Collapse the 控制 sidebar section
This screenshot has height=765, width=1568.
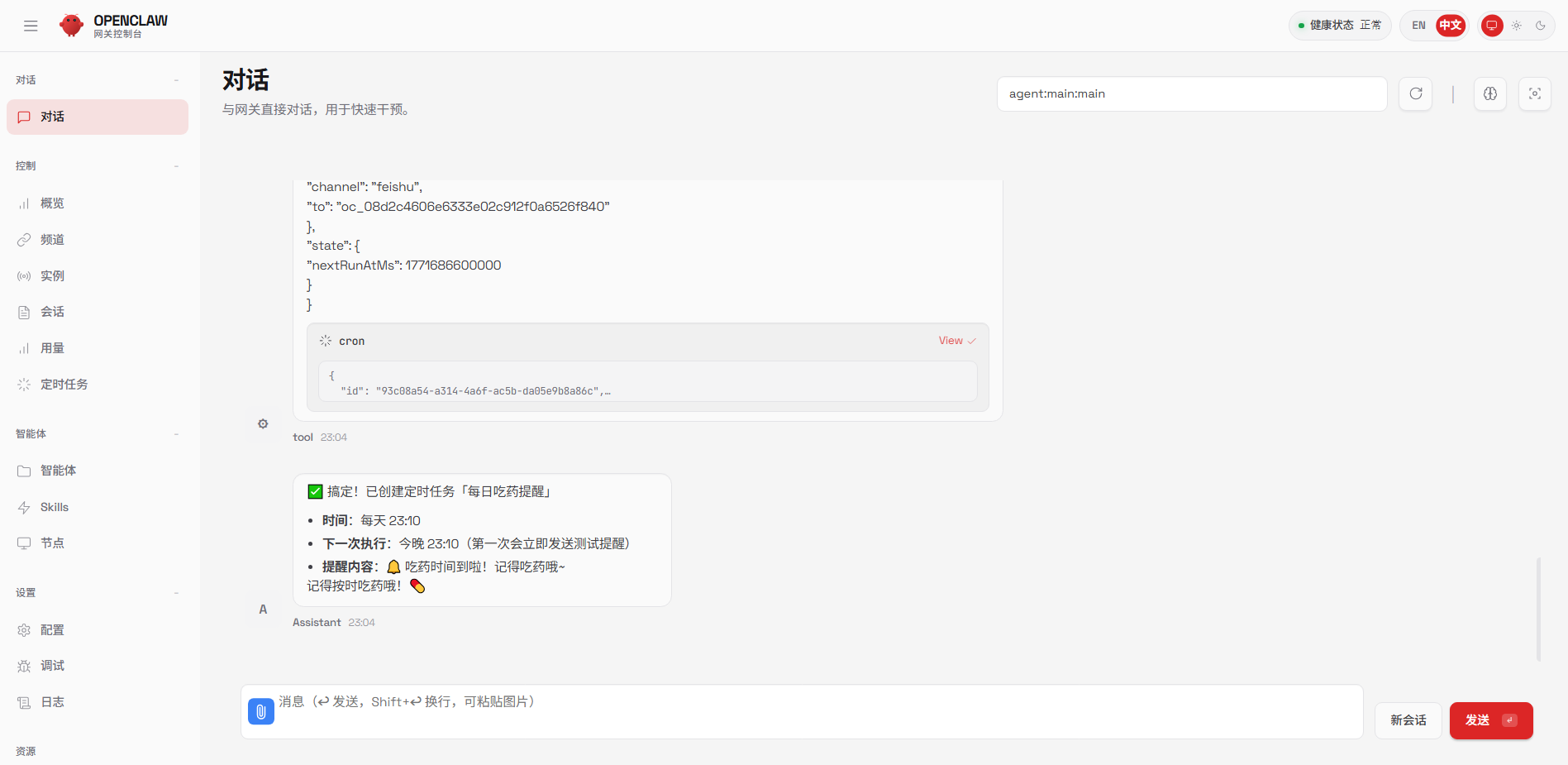(x=176, y=166)
